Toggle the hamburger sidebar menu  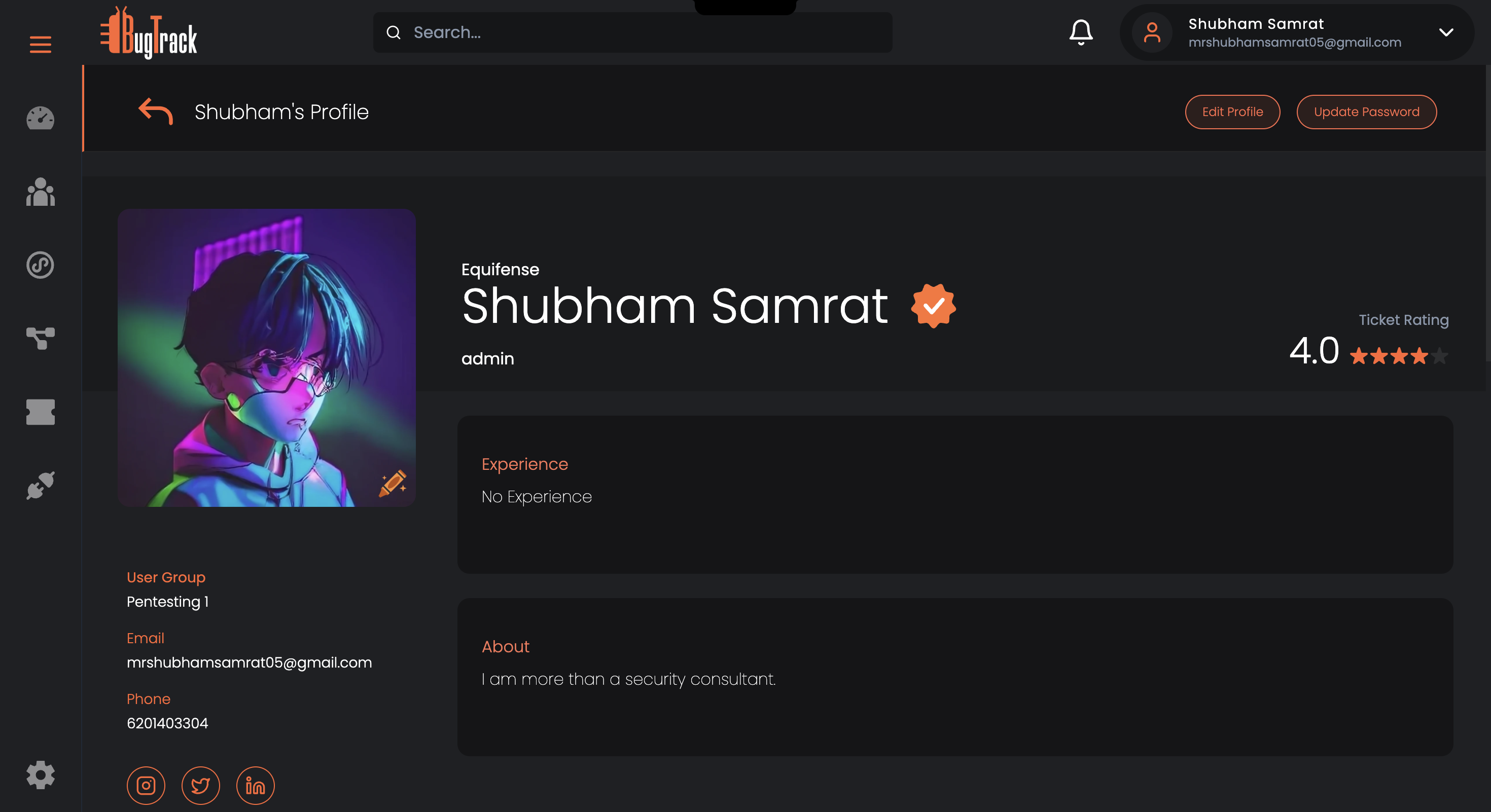(x=41, y=45)
